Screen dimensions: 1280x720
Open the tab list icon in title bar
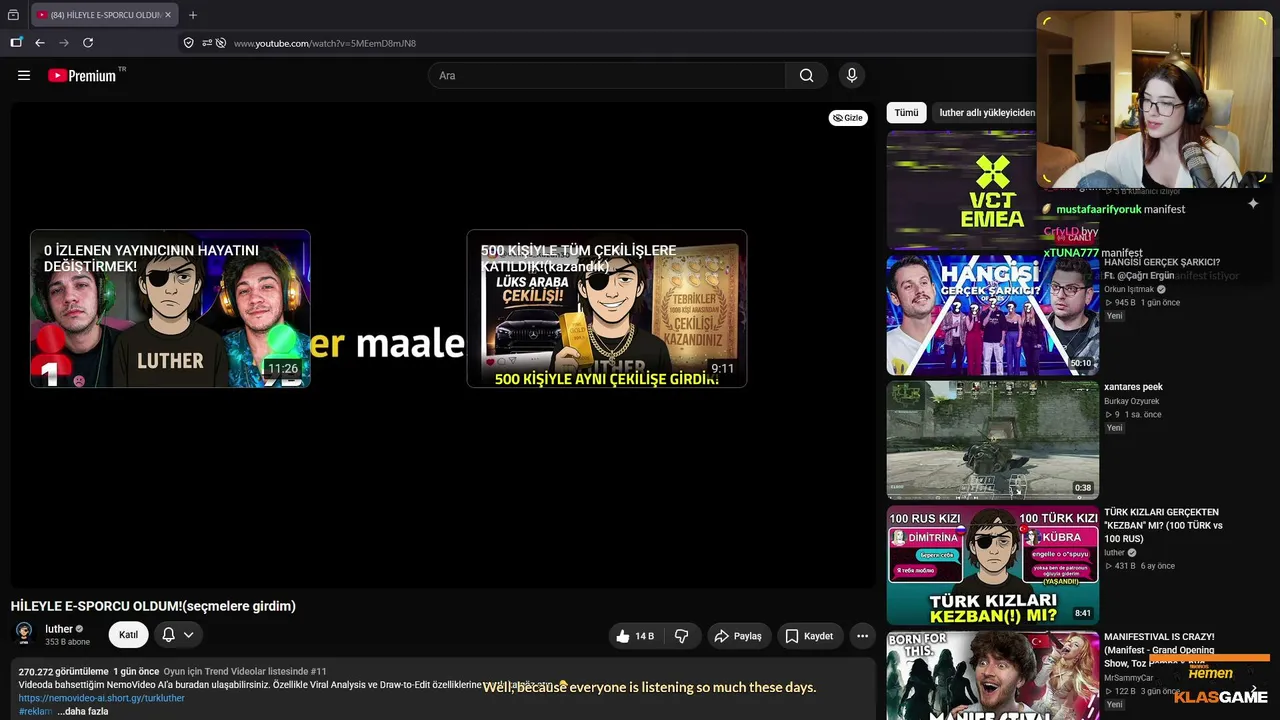coord(13,15)
